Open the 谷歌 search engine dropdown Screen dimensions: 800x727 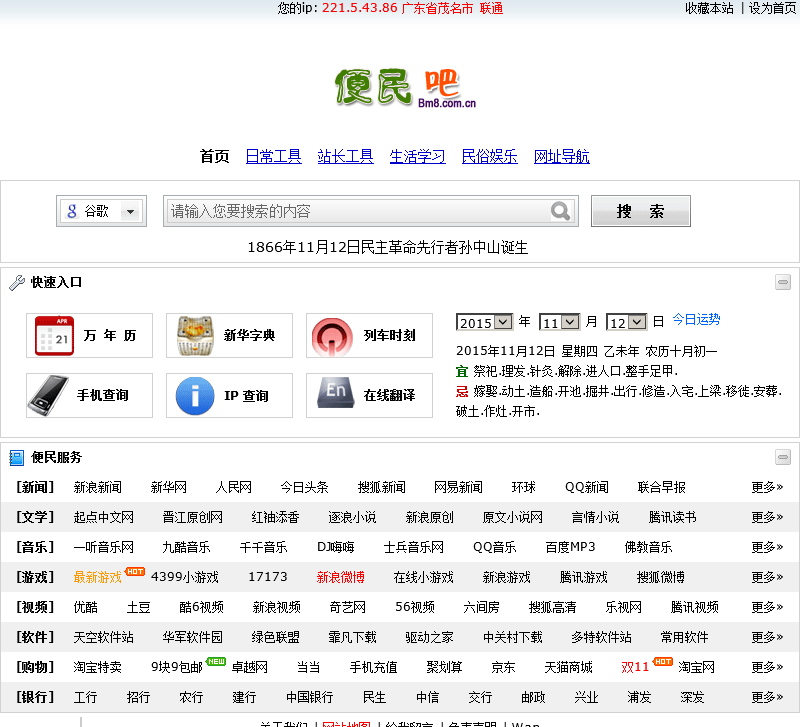point(102,211)
